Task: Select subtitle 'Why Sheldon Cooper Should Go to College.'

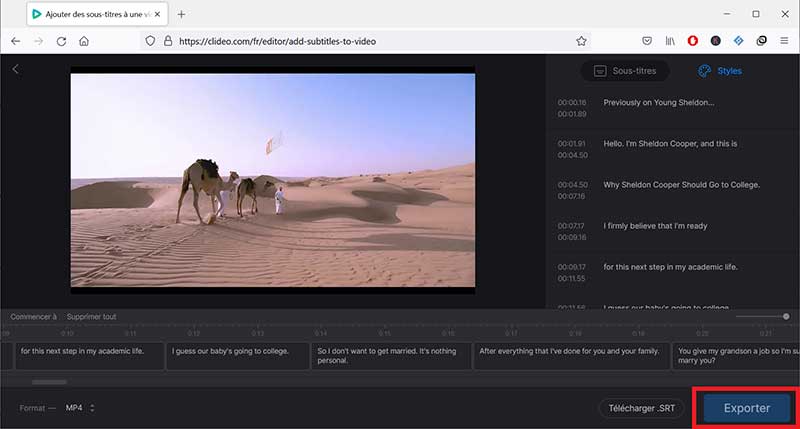Action: pos(682,185)
